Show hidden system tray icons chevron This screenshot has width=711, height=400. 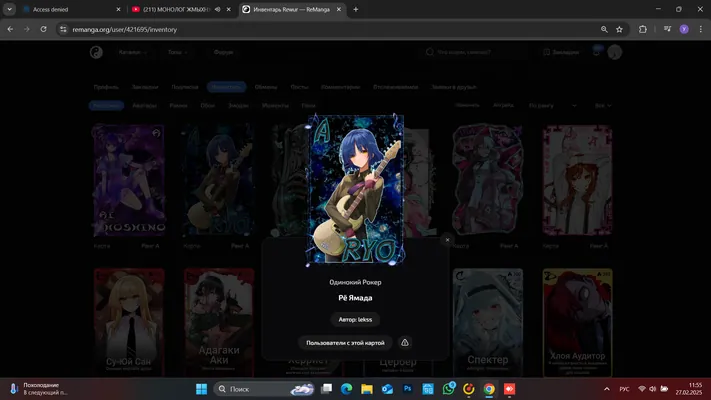coord(607,389)
